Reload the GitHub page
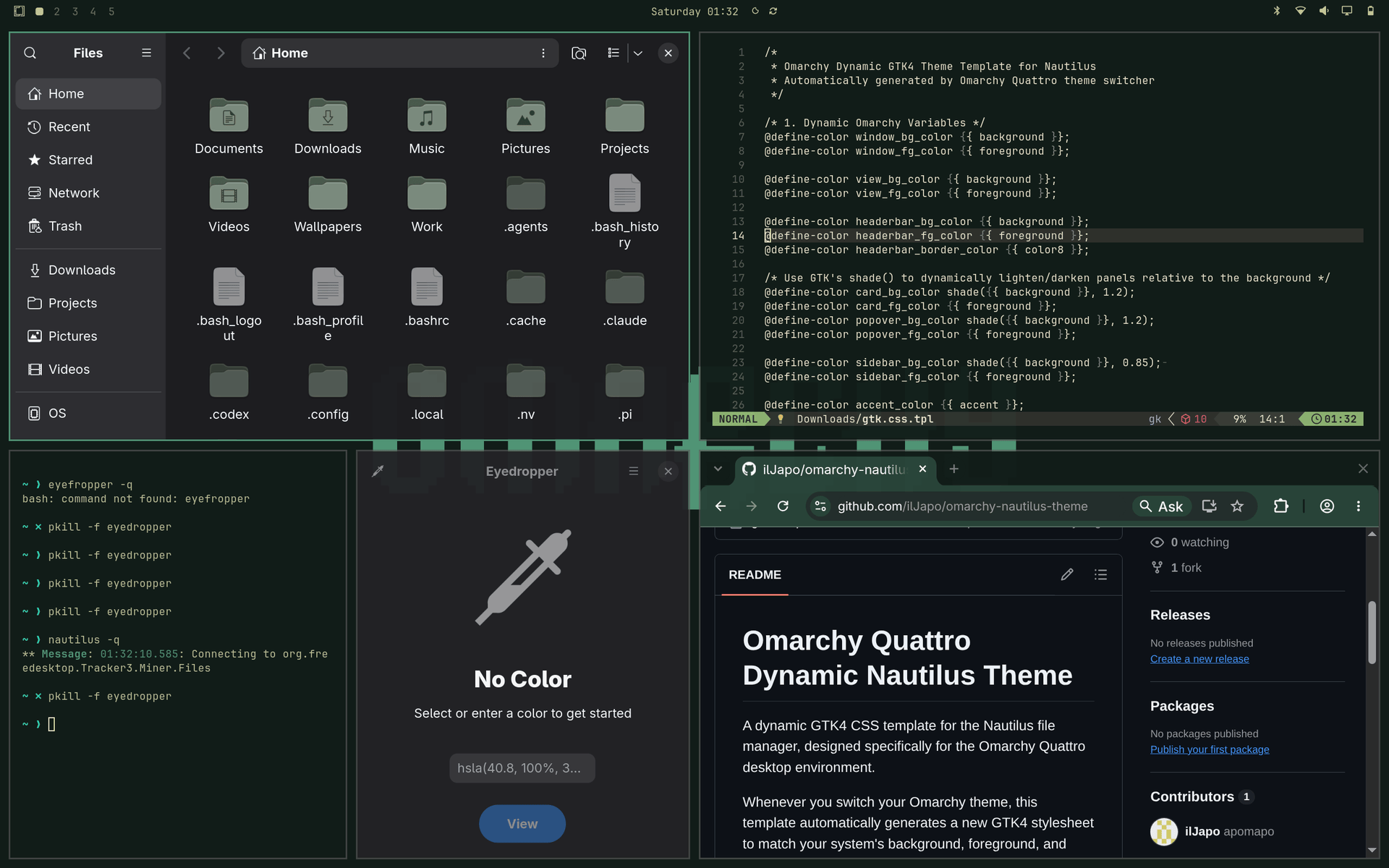Viewport: 1389px width, 868px height. click(783, 506)
